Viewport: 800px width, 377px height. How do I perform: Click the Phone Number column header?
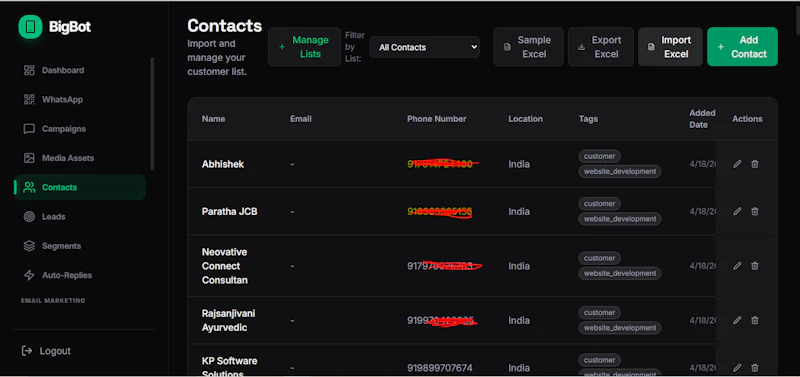(x=437, y=119)
